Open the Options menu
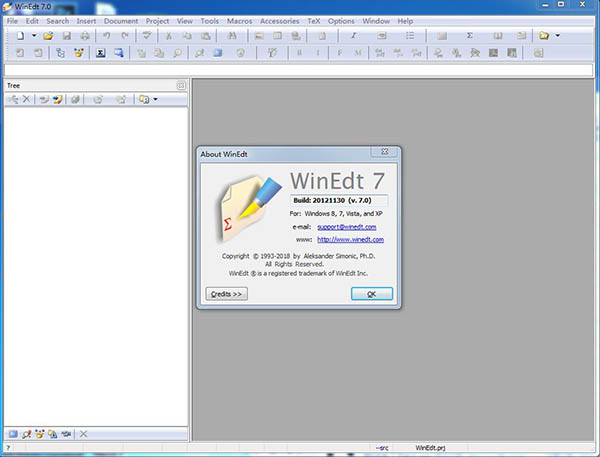Viewport: 600px width, 457px height. [x=341, y=21]
